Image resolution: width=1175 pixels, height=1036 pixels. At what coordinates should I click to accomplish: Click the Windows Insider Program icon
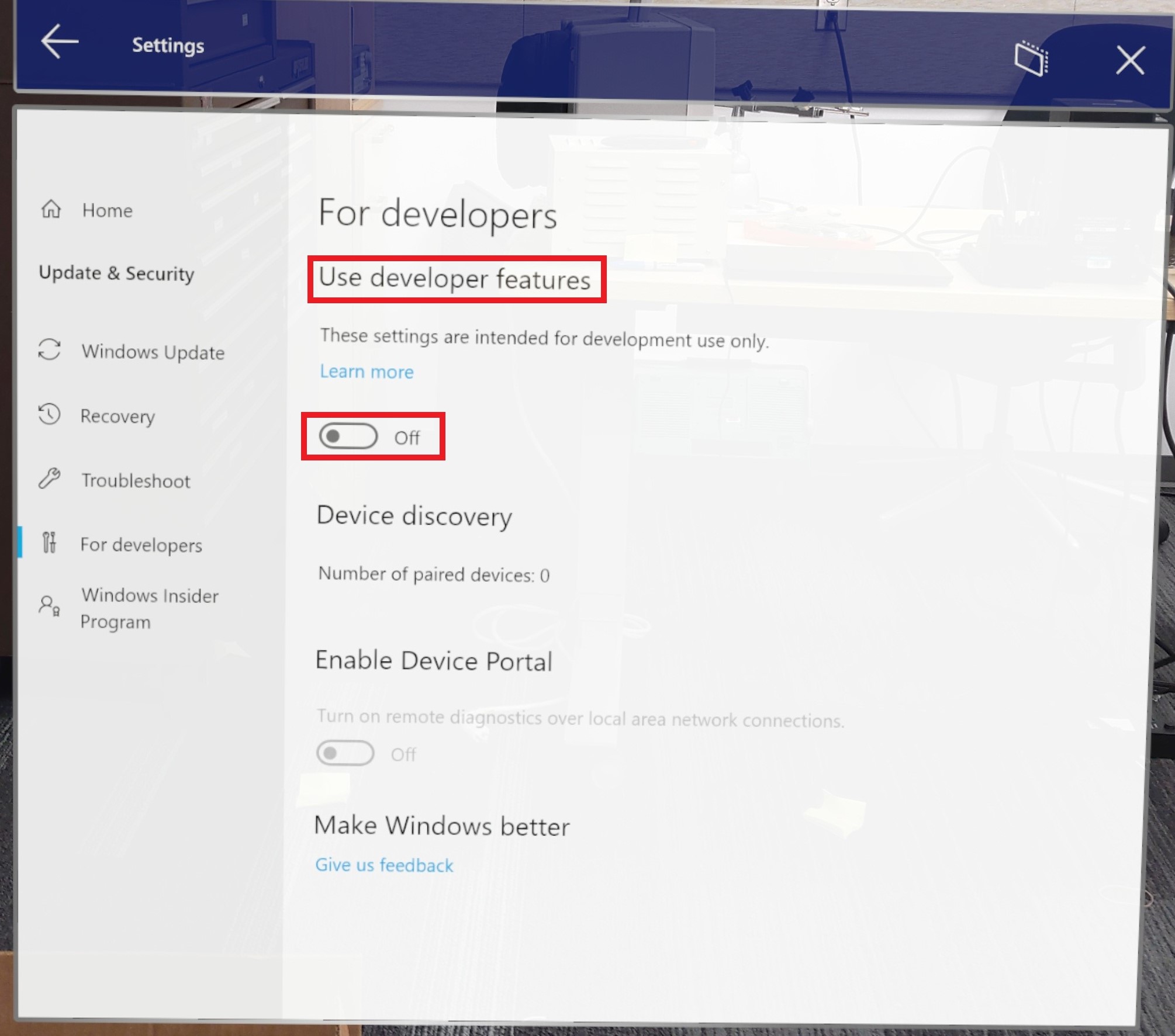point(55,608)
